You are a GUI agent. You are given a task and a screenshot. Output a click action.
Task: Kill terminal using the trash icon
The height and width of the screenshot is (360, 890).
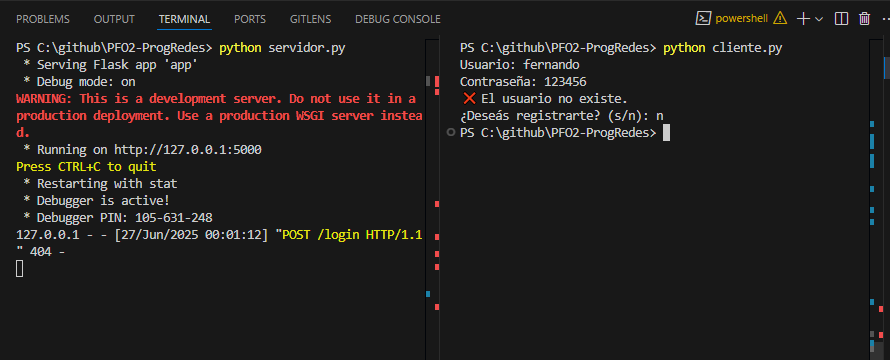click(864, 19)
